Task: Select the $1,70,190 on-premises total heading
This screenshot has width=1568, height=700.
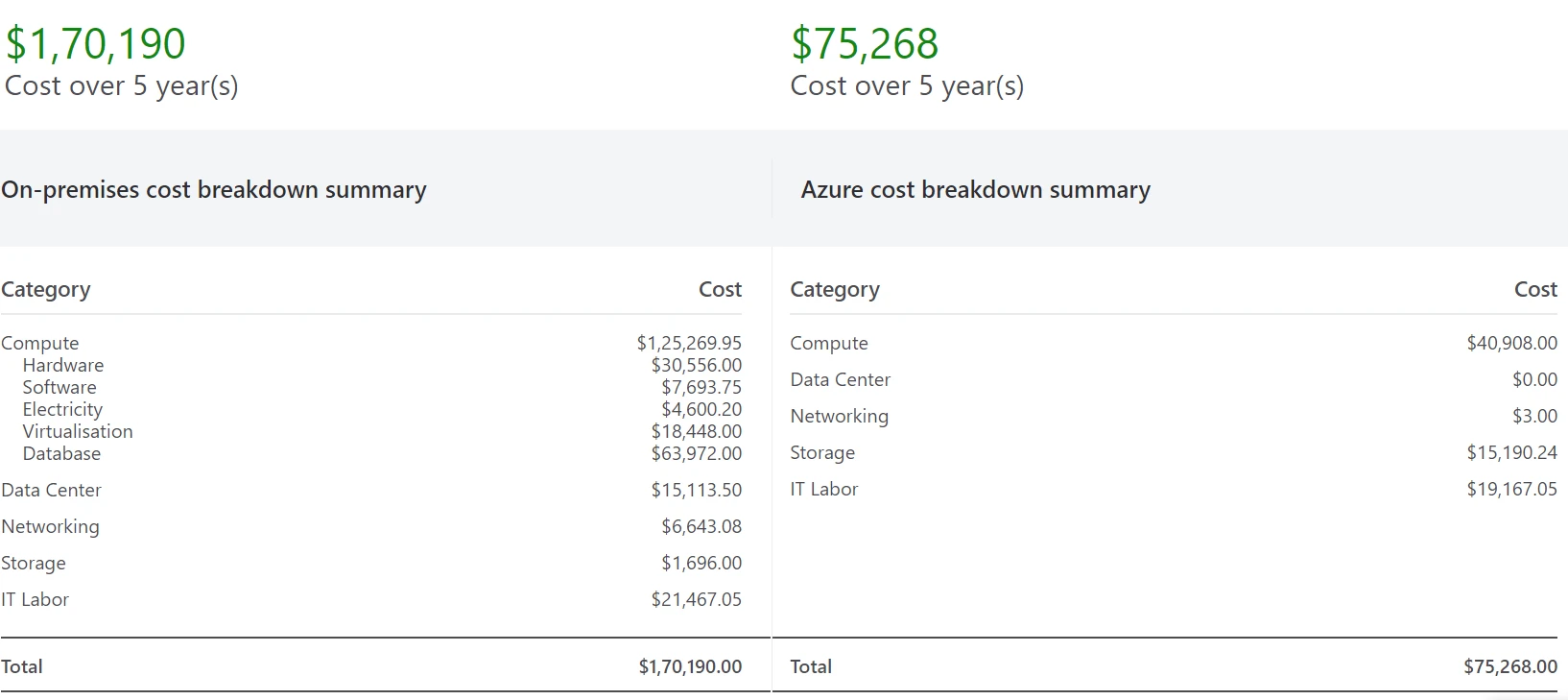Action: click(95, 44)
